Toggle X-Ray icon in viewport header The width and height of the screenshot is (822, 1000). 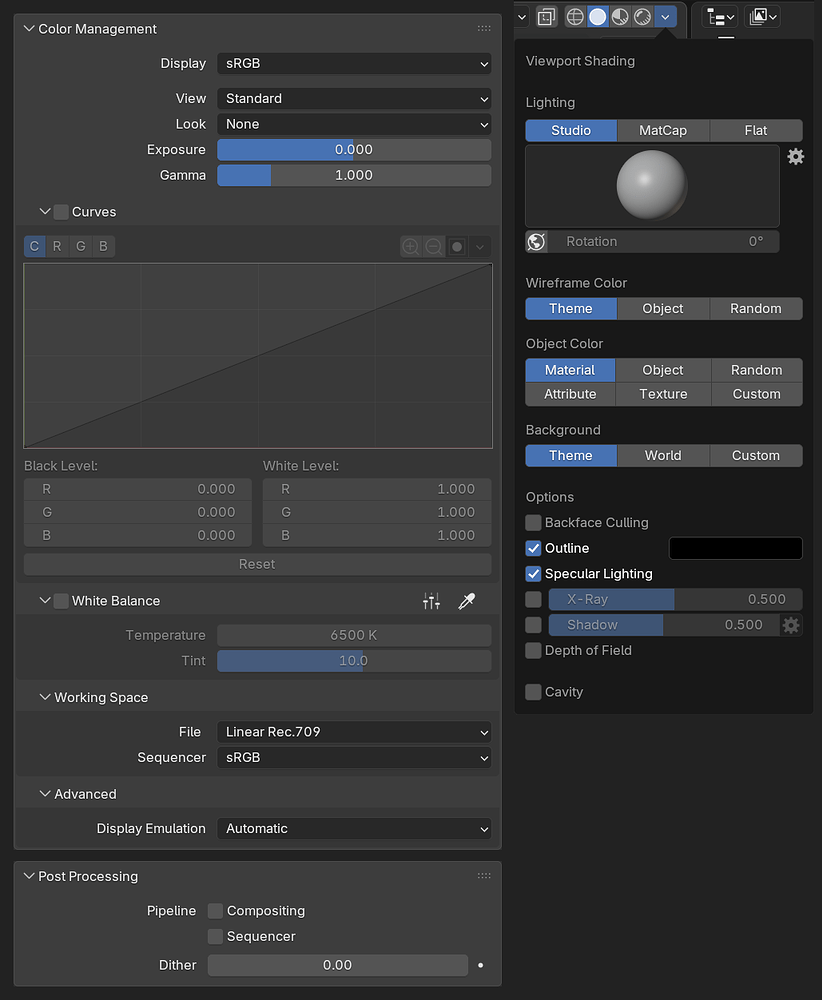click(x=547, y=17)
